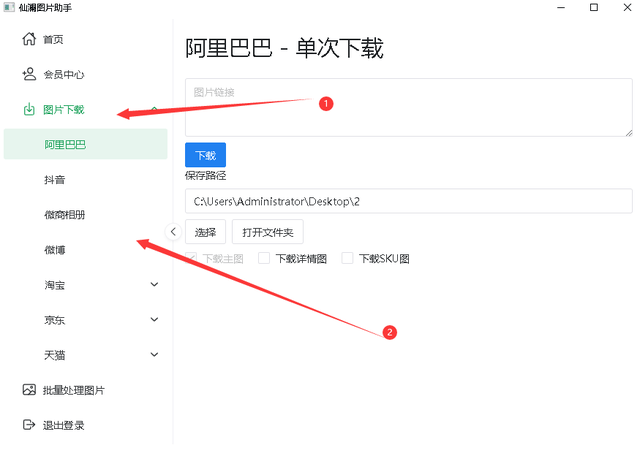The image size is (640, 475).
Task: Click the green image download icon
Action: coord(29,109)
